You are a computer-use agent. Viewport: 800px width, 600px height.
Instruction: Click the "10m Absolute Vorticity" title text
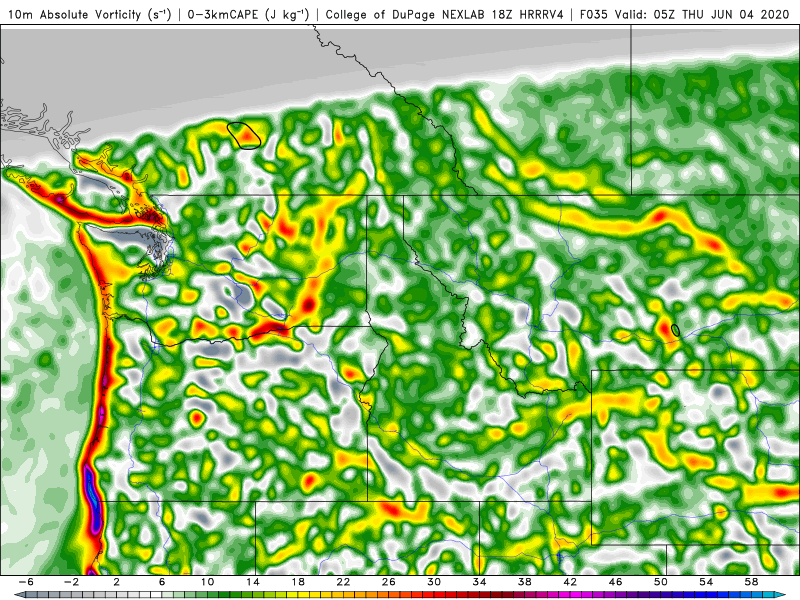74,15
